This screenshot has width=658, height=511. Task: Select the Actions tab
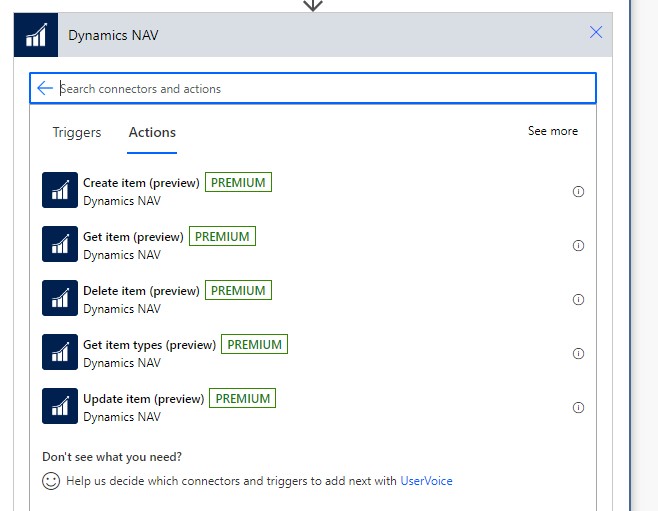click(x=152, y=132)
